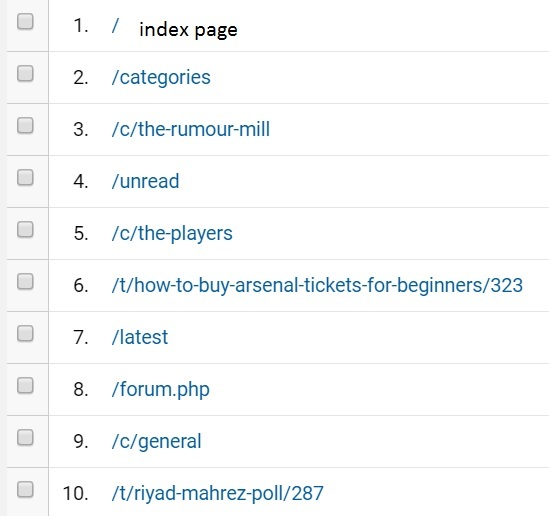Open the /categories page link

click(161, 78)
